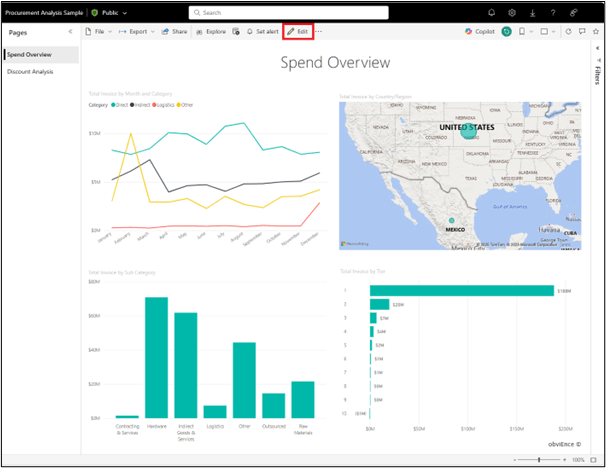Image resolution: width=606 pixels, height=468 pixels.
Task: Click the Microsoft Bing logo on map
Action: pos(355,244)
